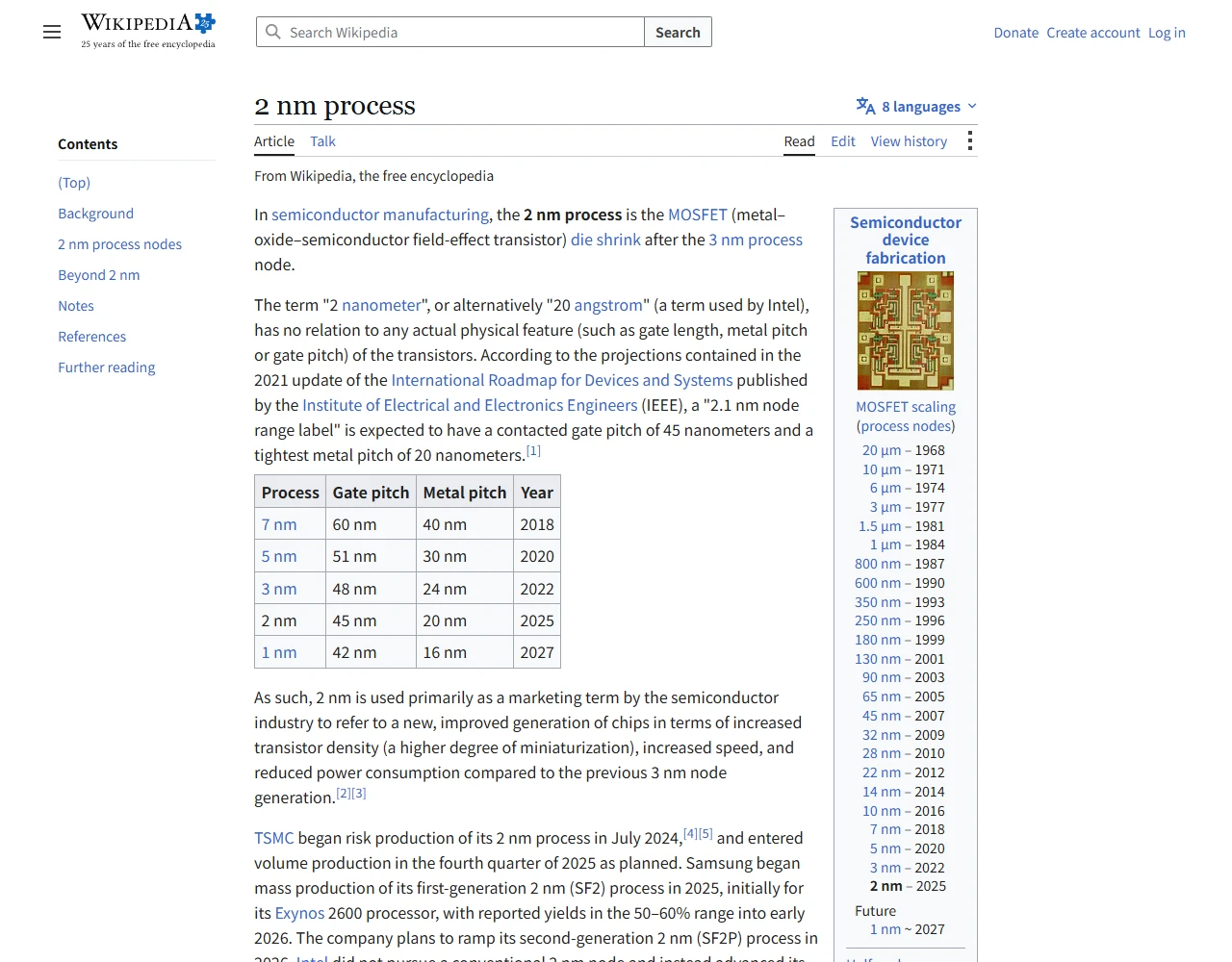Click the Log in link

point(1167,33)
